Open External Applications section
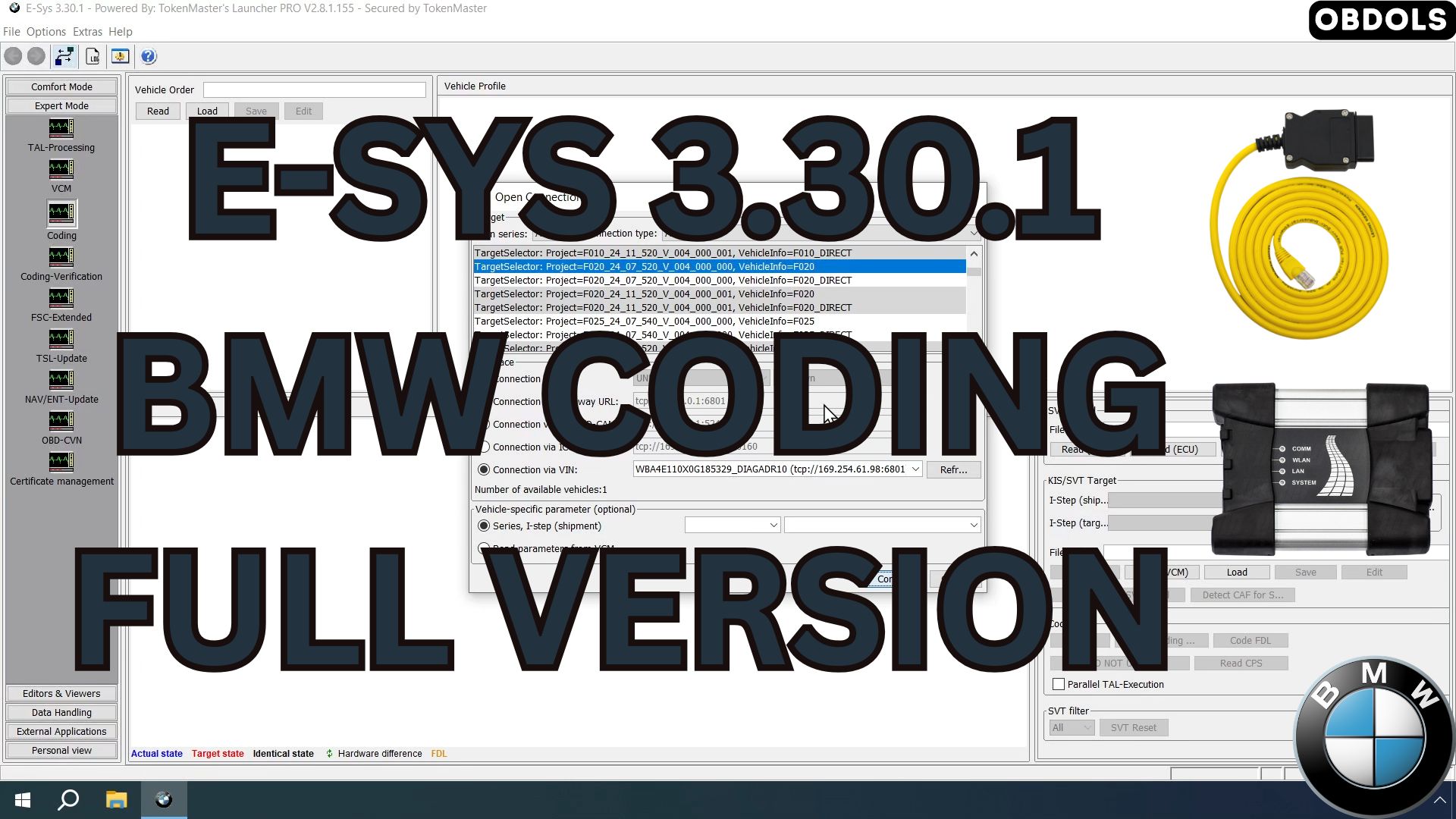The image size is (1456, 819). point(61,731)
